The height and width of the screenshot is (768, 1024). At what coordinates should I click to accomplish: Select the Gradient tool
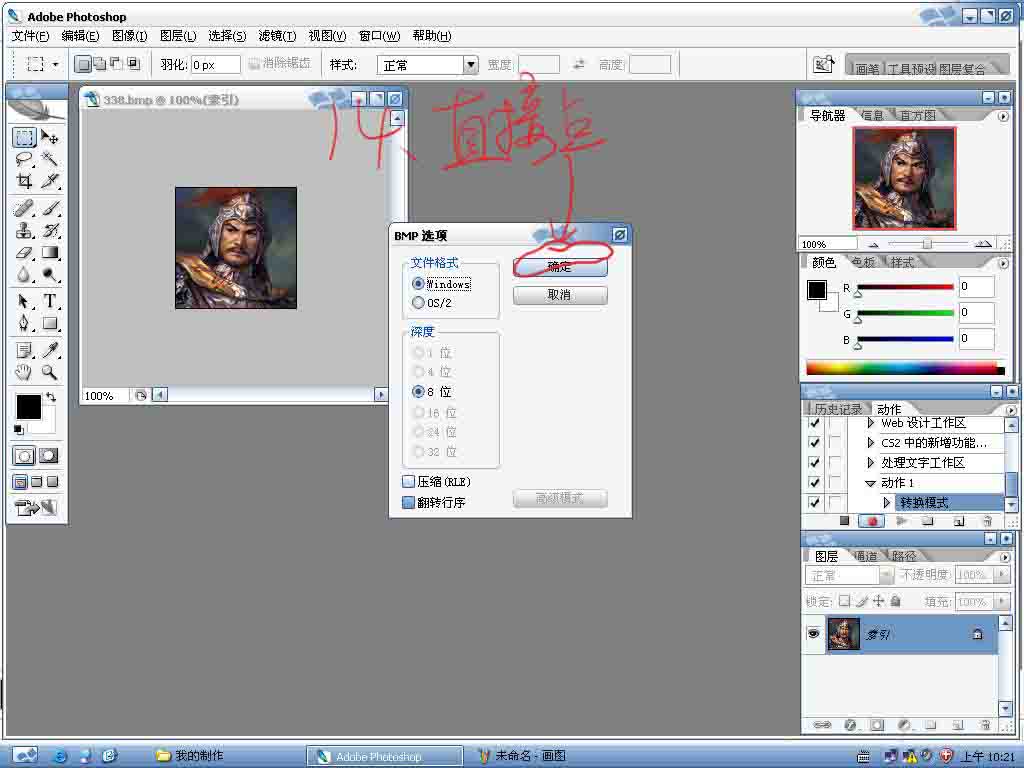click(50, 253)
